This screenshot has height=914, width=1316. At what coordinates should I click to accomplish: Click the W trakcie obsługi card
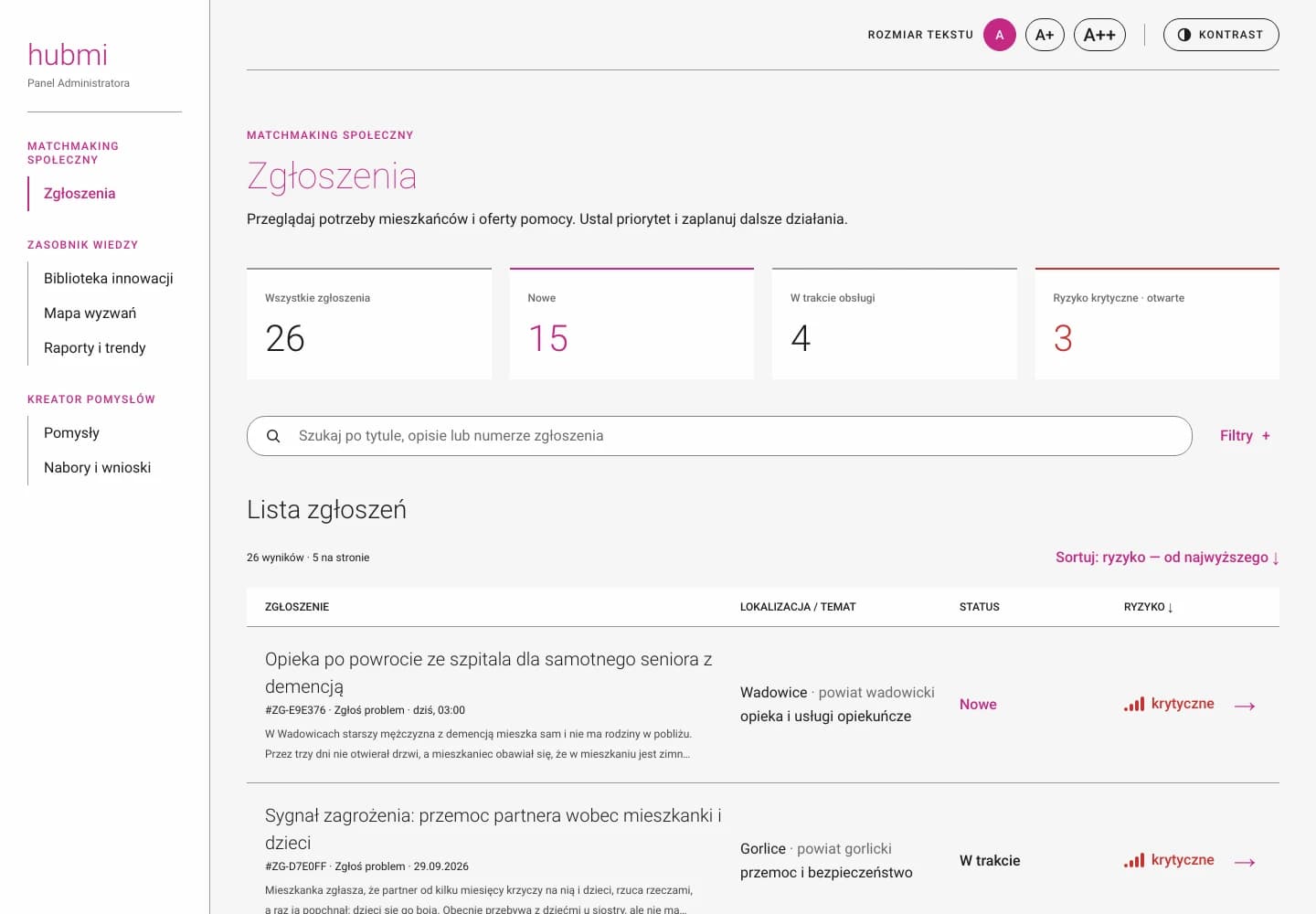[x=895, y=324]
